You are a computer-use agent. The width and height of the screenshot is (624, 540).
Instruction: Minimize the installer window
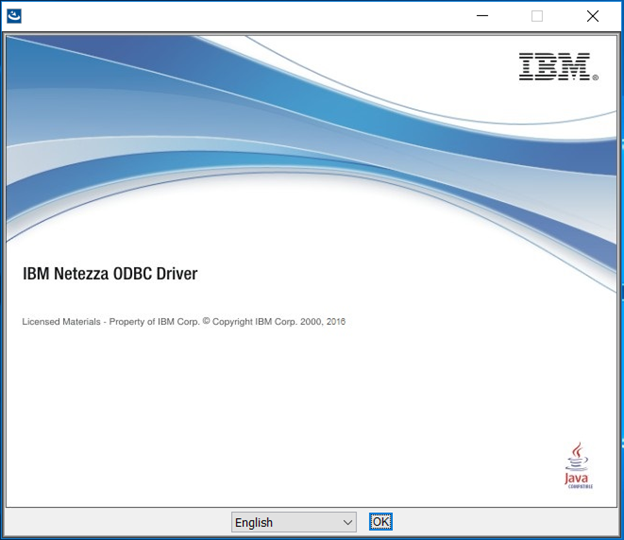(x=482, y=16)
